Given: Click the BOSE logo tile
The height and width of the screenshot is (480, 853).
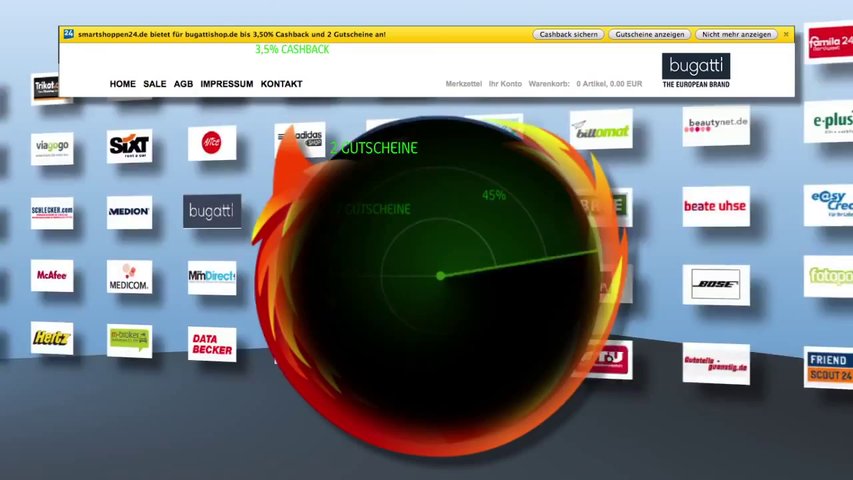Looking at the screenshot, I should (x=715, y=284).
